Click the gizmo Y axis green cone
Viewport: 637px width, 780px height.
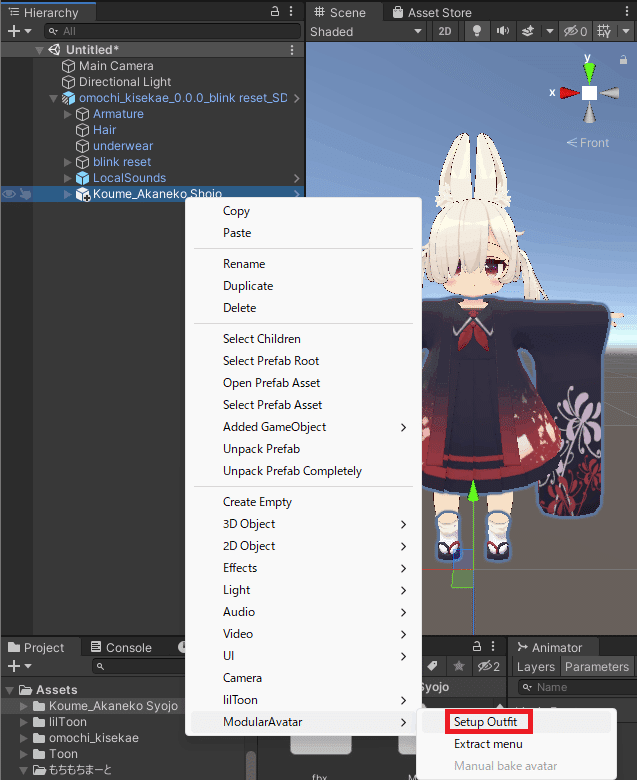(x=589, y=74)
